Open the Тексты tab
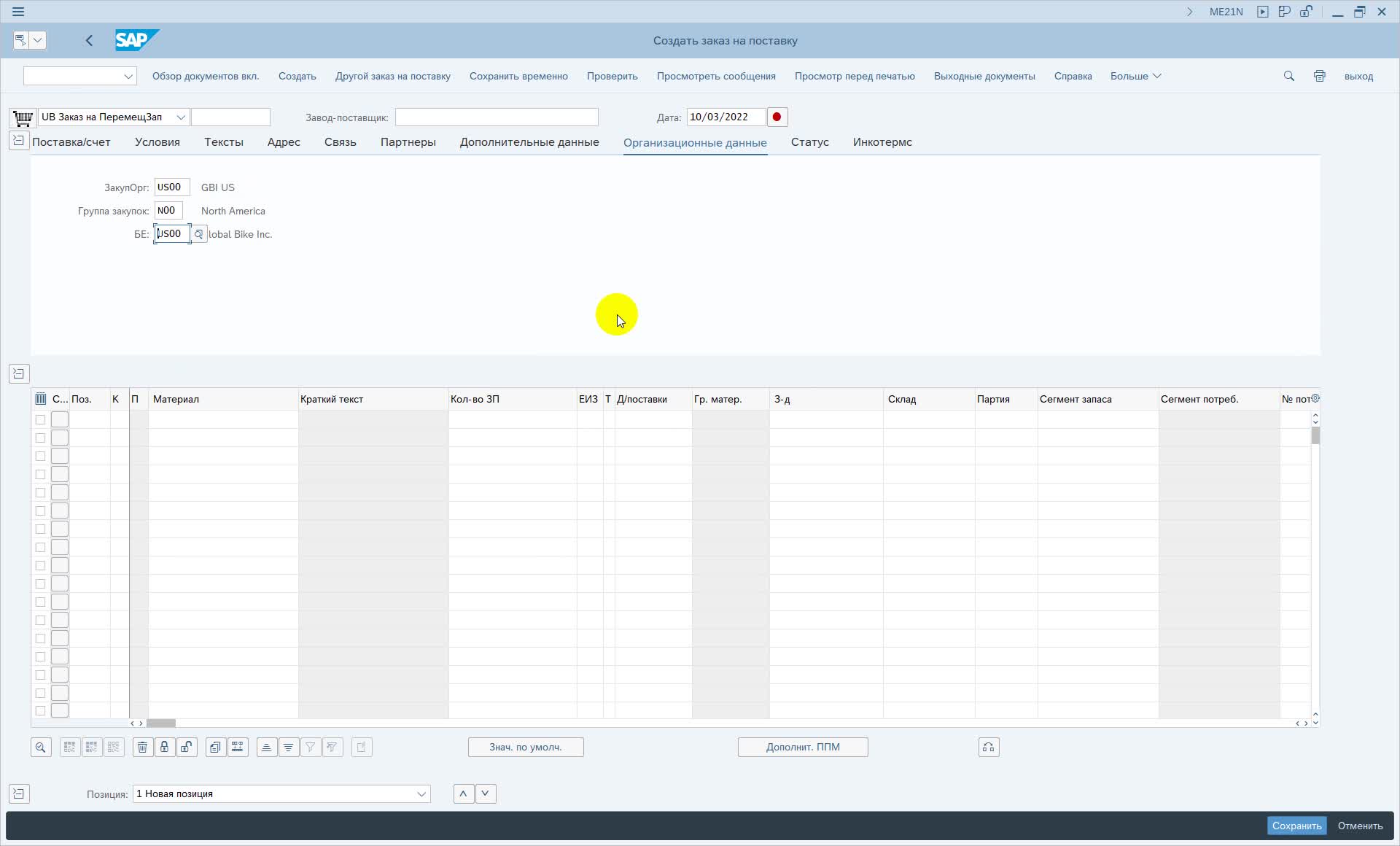 click(x=224, y=142)
